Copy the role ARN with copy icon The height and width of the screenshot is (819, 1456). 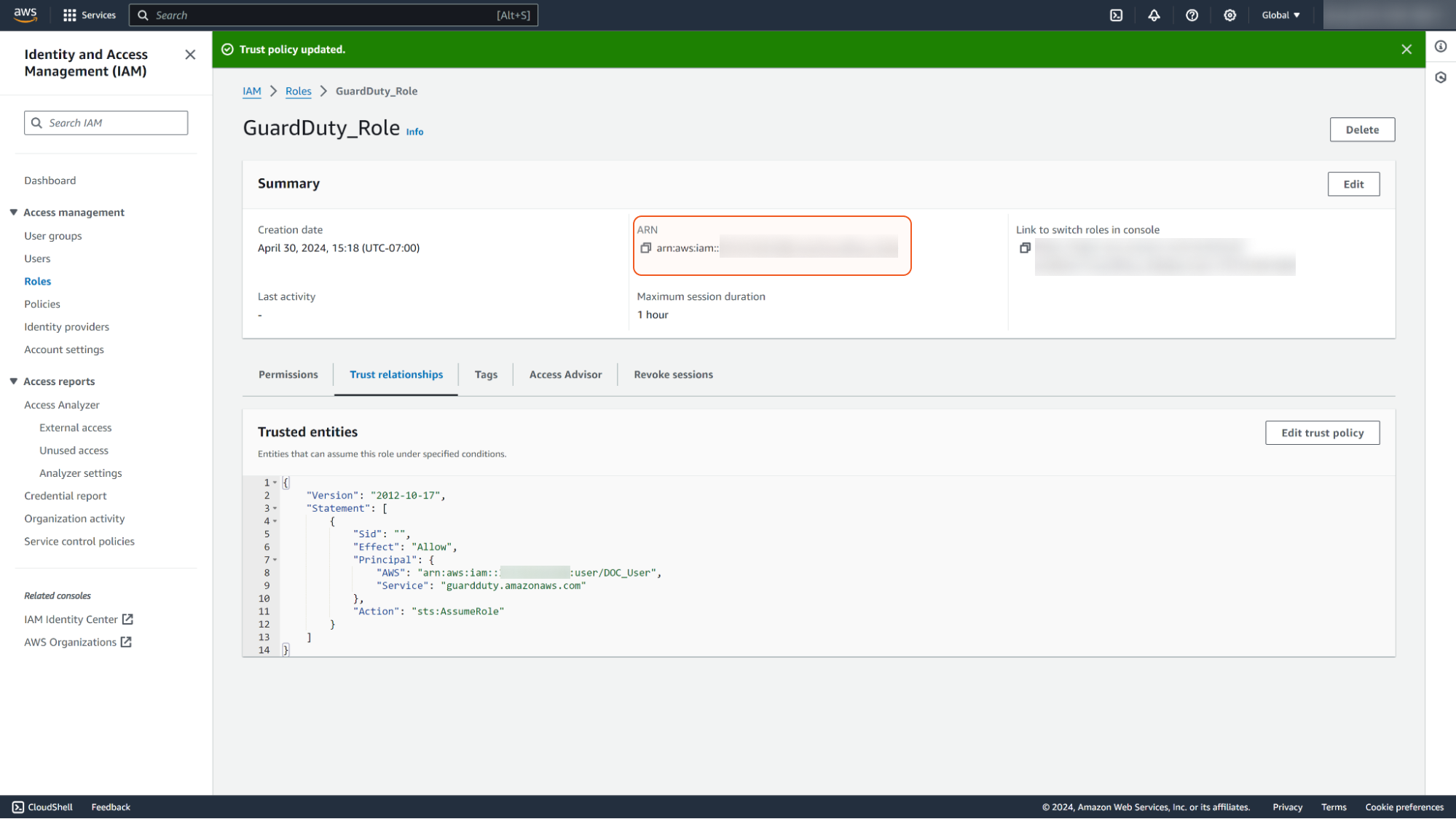[645, 248]
